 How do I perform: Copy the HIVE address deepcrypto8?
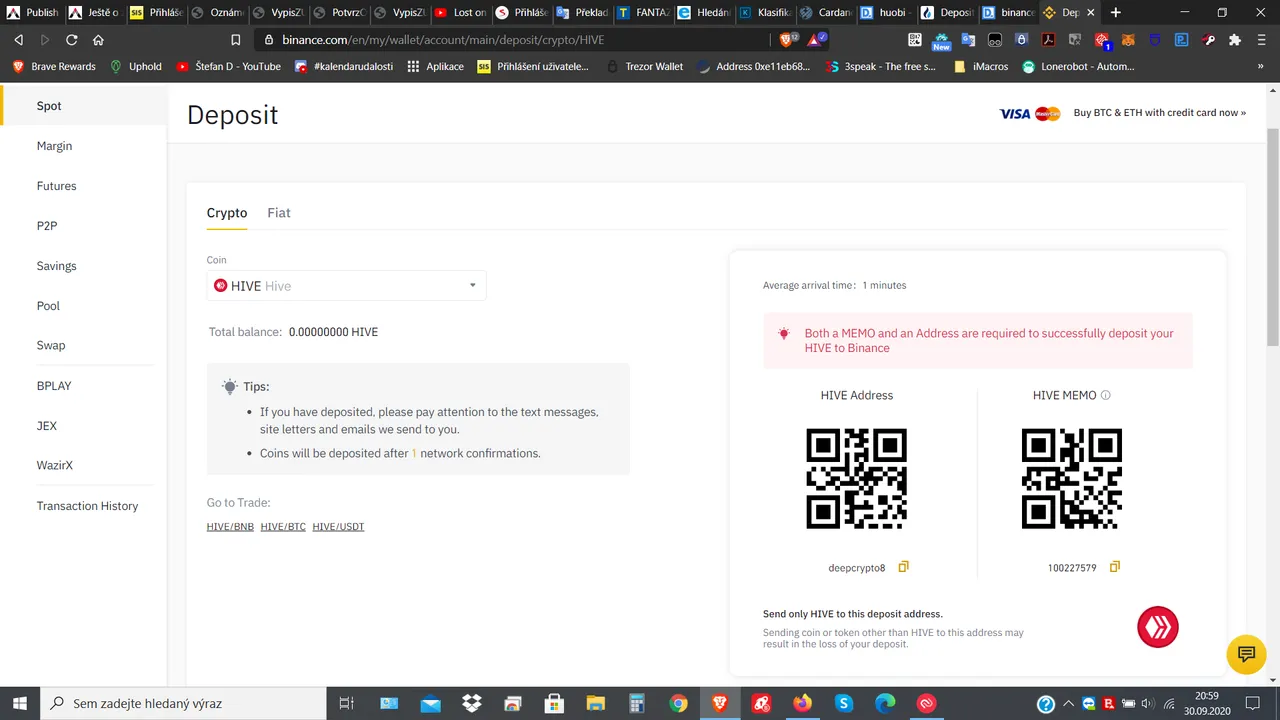tap(903, 567)
